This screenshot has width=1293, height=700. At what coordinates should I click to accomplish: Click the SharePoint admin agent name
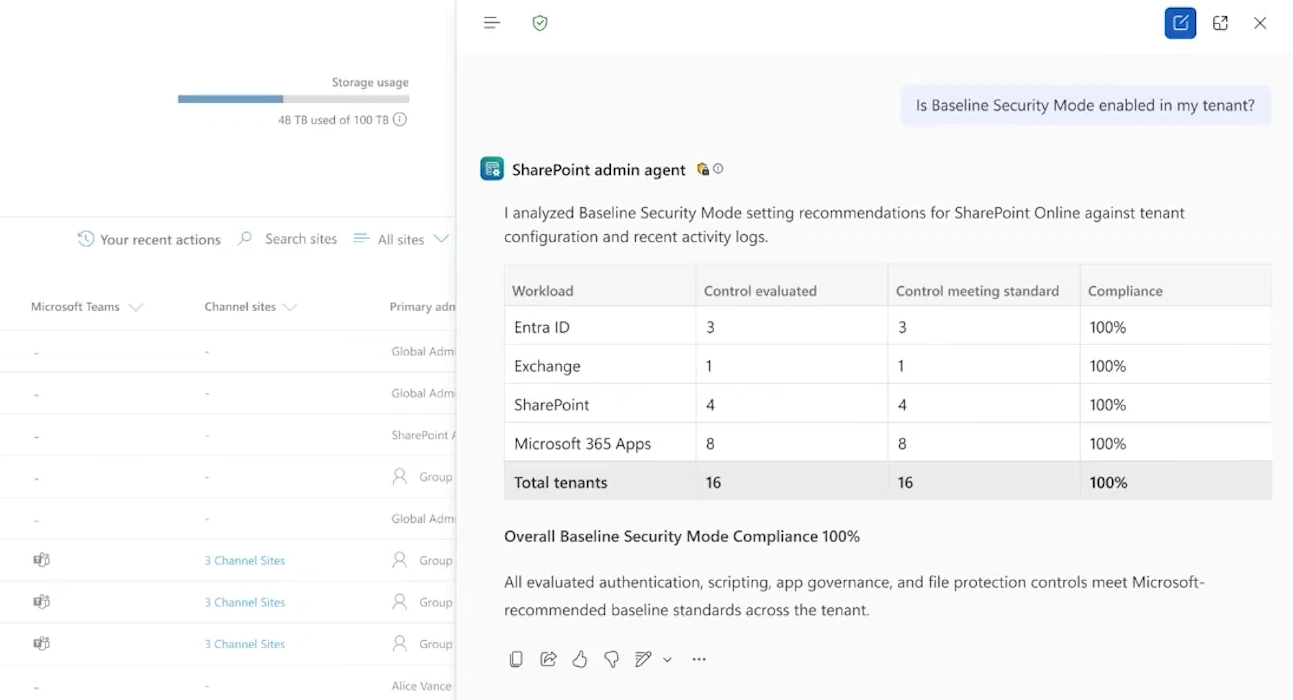[599, 170]
